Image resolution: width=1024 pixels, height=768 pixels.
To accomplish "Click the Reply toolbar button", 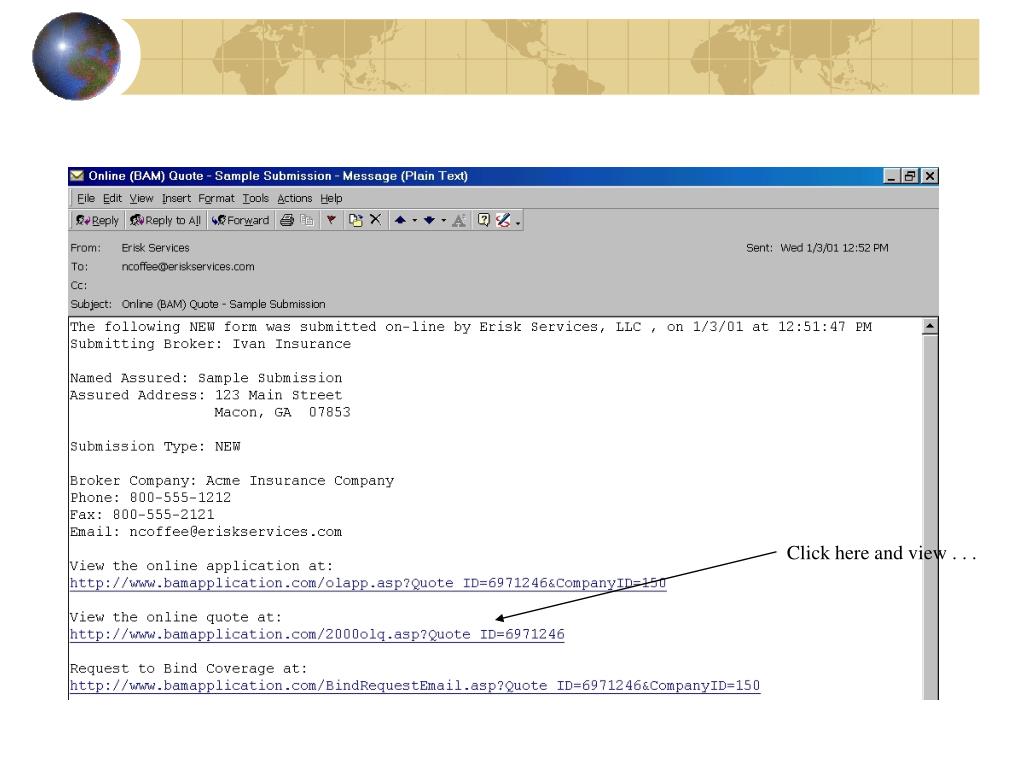I will click(x=97, y=221).
